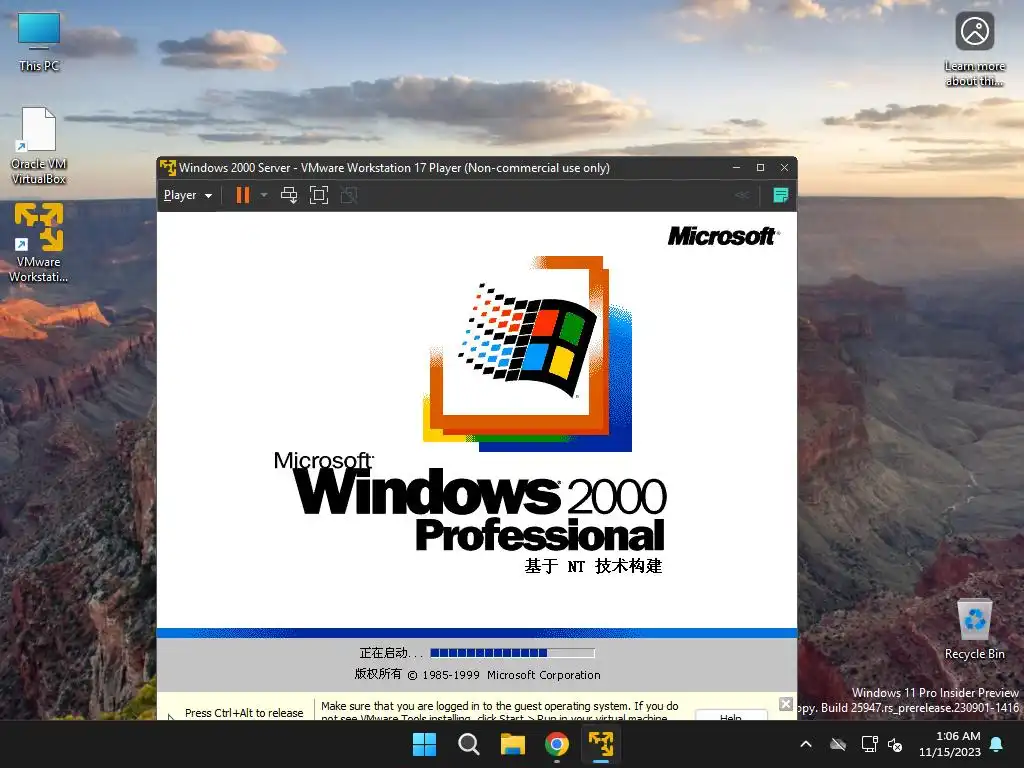Close the VMware Player window
This screenshot has height=768, width=1024.
point(784,168)
